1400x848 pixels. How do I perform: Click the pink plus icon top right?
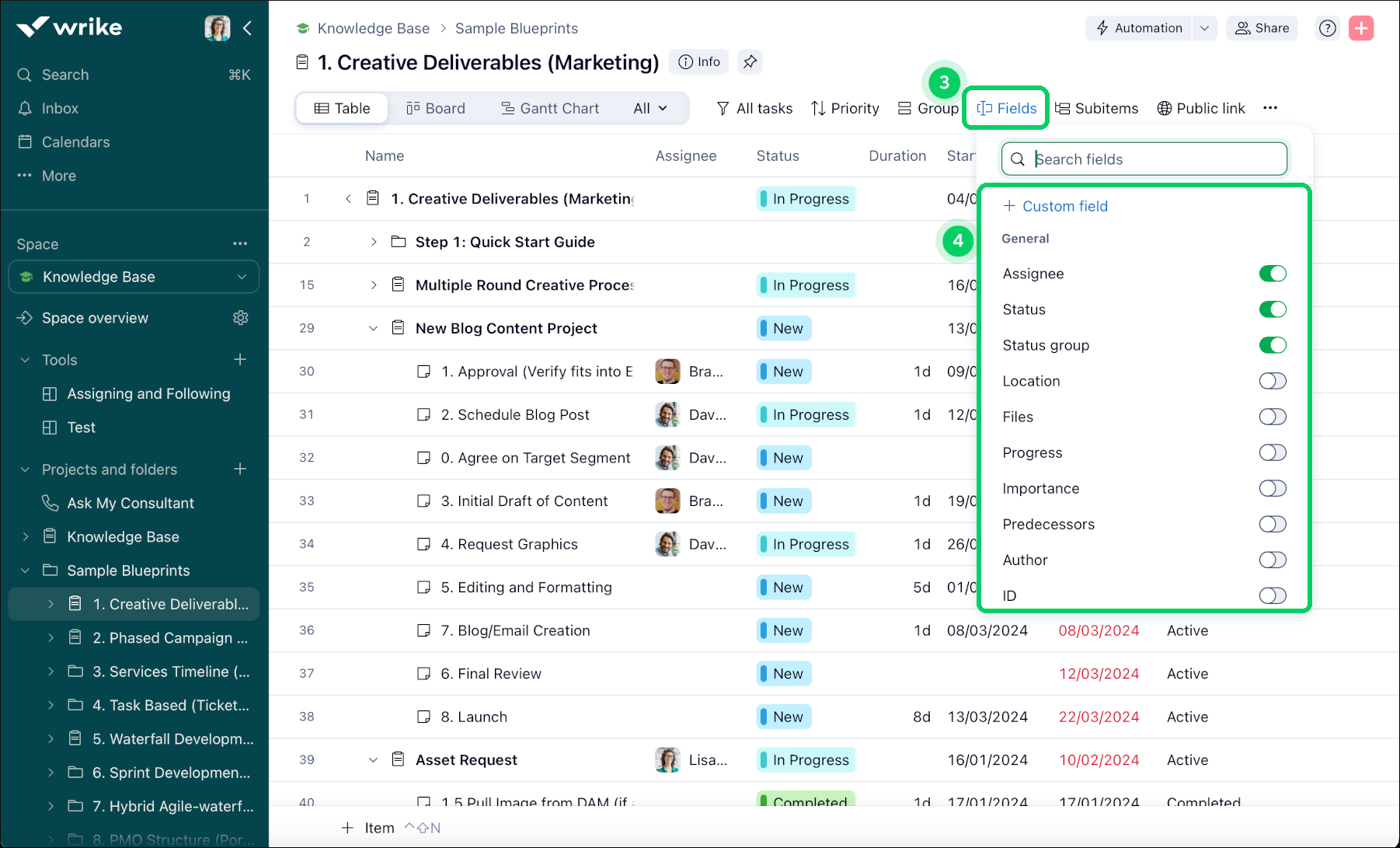coord(1361,28)
